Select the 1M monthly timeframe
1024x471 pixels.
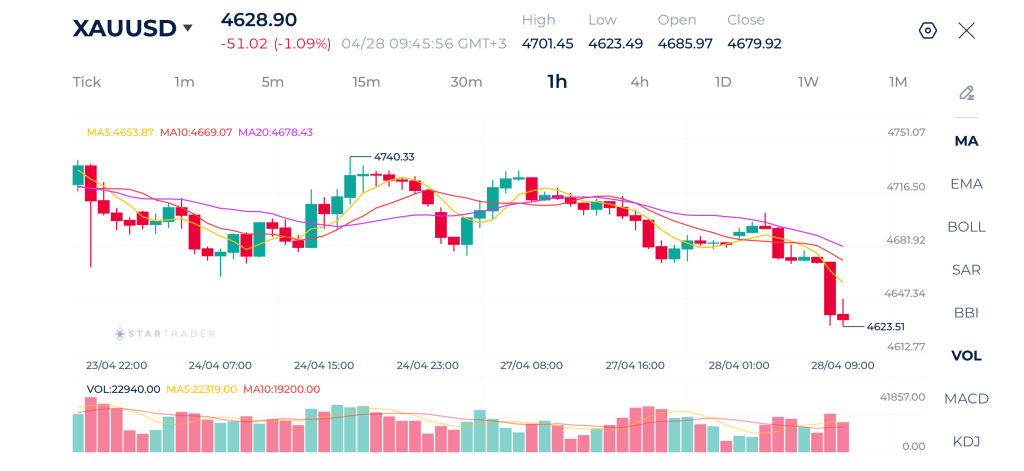(898, 82)
